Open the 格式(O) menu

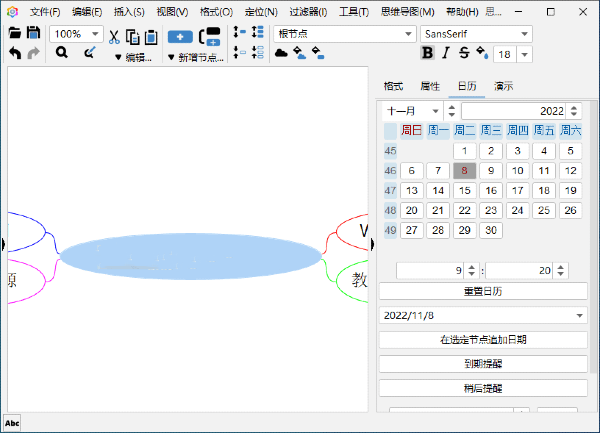click(x=216, y=12)
